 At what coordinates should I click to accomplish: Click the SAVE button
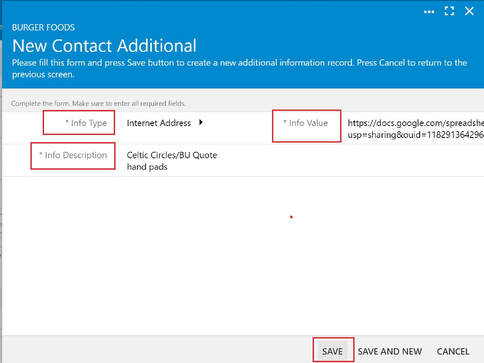pyautogui.click(x=332, y=351)
